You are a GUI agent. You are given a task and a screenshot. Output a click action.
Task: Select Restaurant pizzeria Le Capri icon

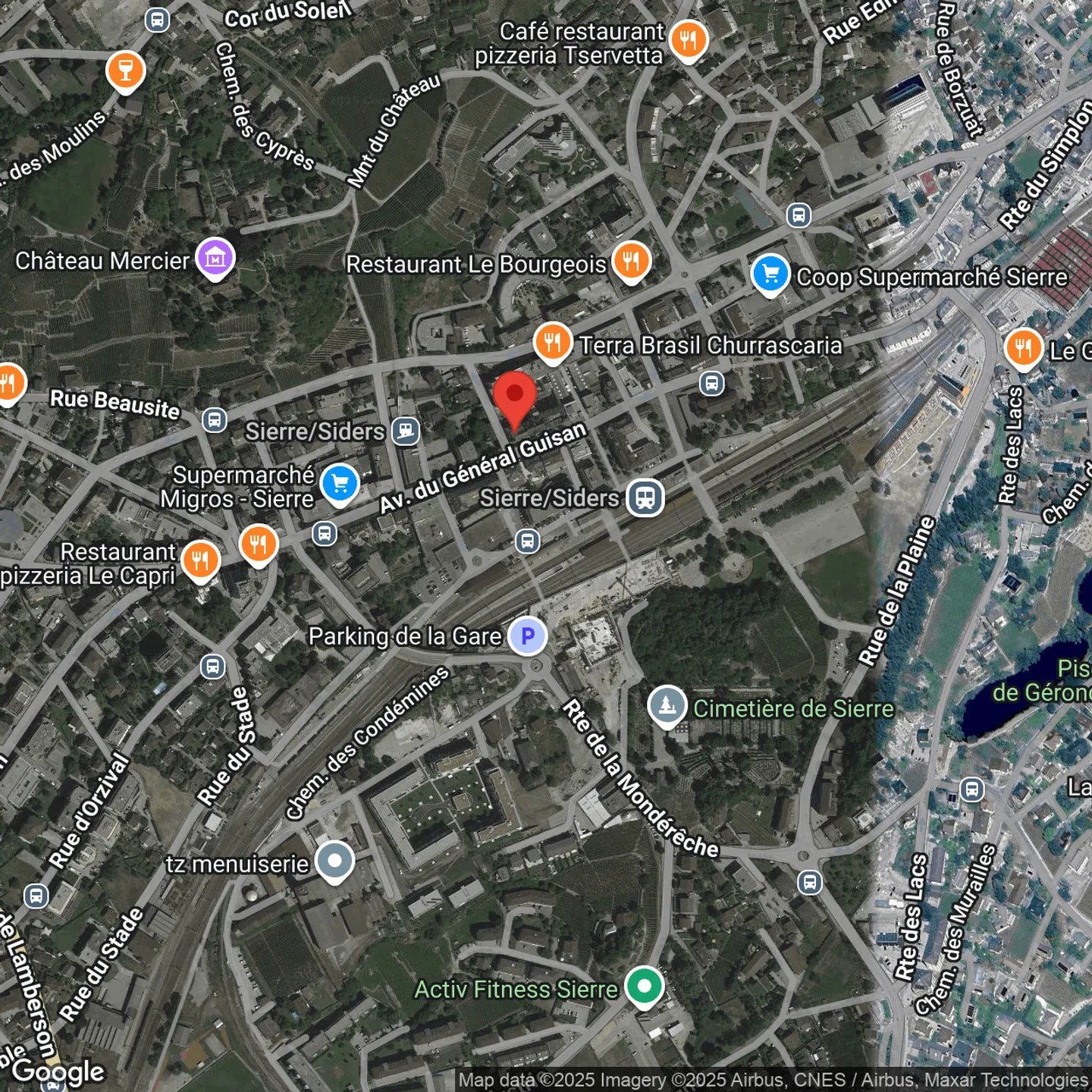[x=200, y=560]
